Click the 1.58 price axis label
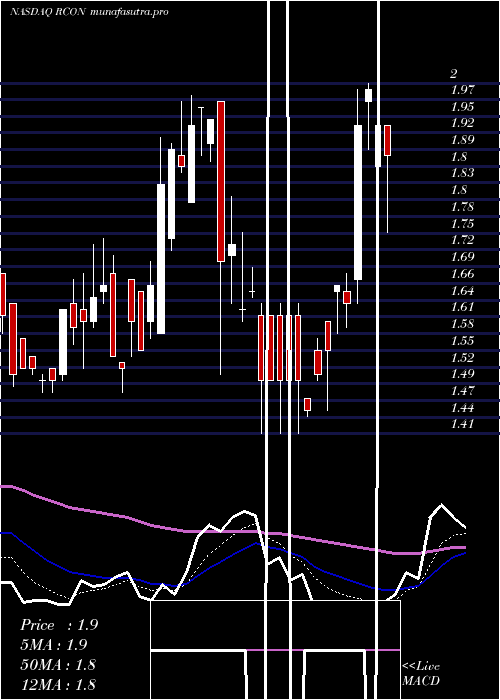Viewport: 500px width, 700px height. [462, 324]
